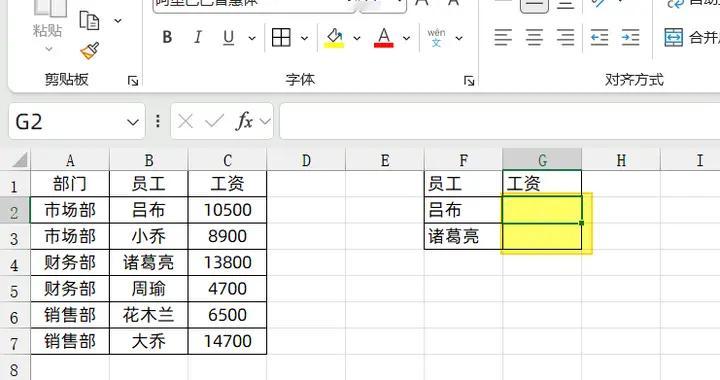
Task: Click cell A6 销售部 beside 花木兰
Action: pyautogui.click(x=70, y=315)
